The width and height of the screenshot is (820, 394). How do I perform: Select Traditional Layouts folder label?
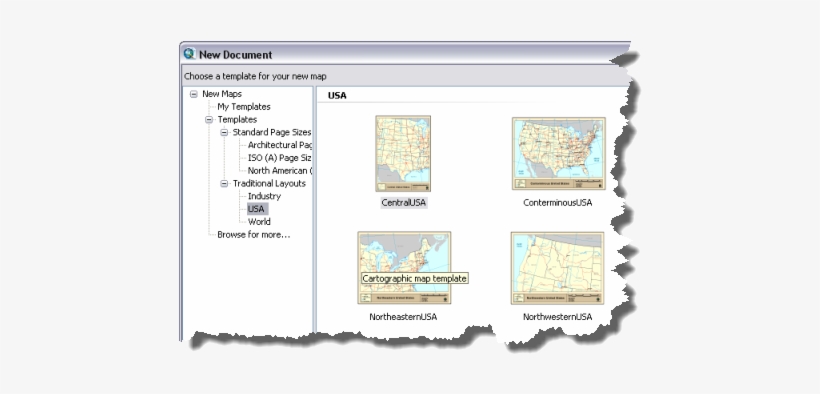tap(269, 184)
